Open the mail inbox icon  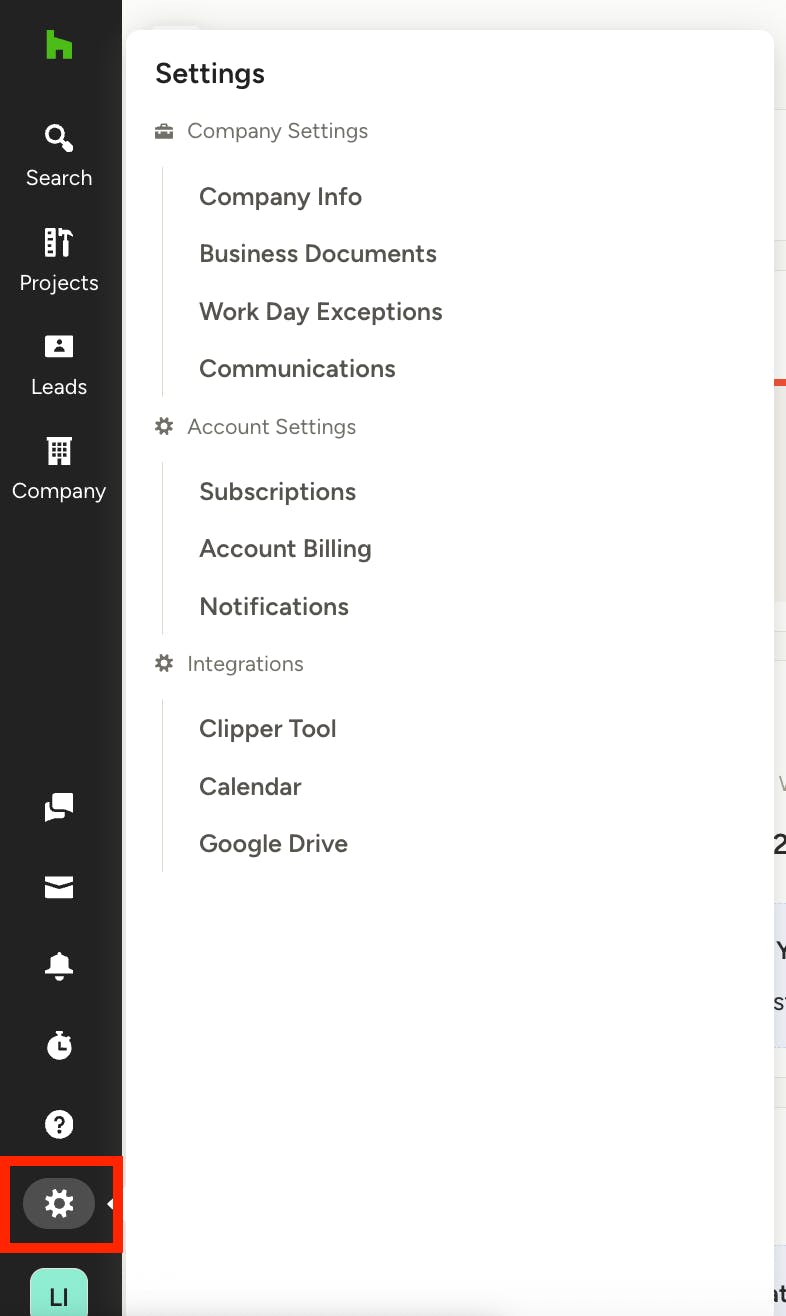(59, 887)
